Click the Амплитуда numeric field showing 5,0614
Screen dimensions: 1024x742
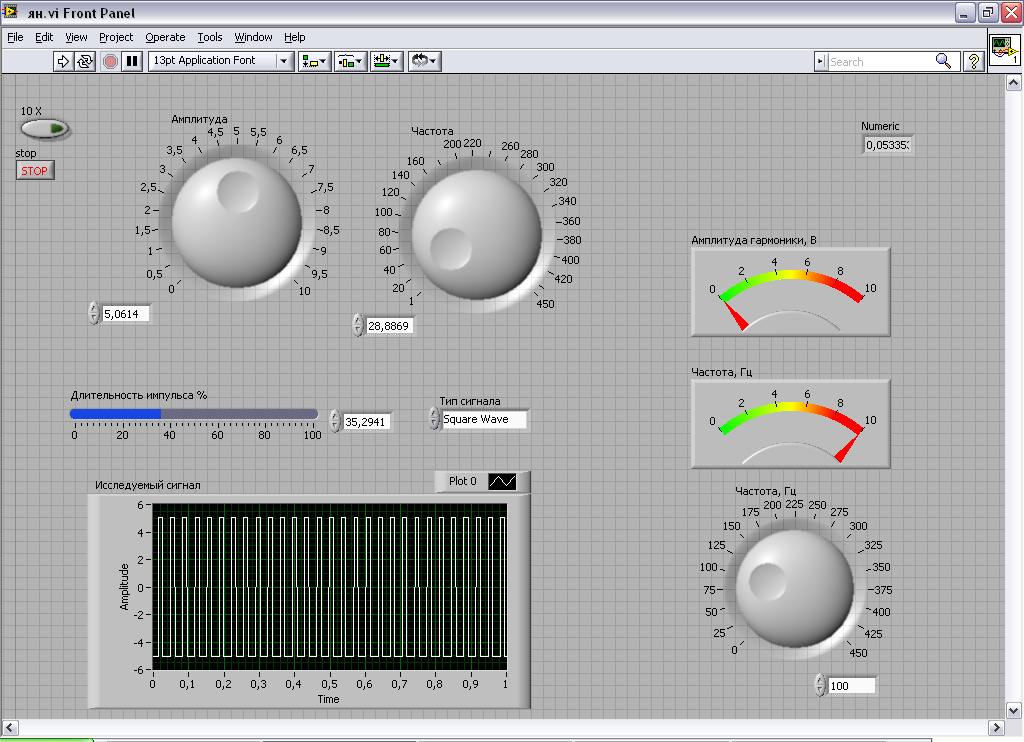(126, 314)
